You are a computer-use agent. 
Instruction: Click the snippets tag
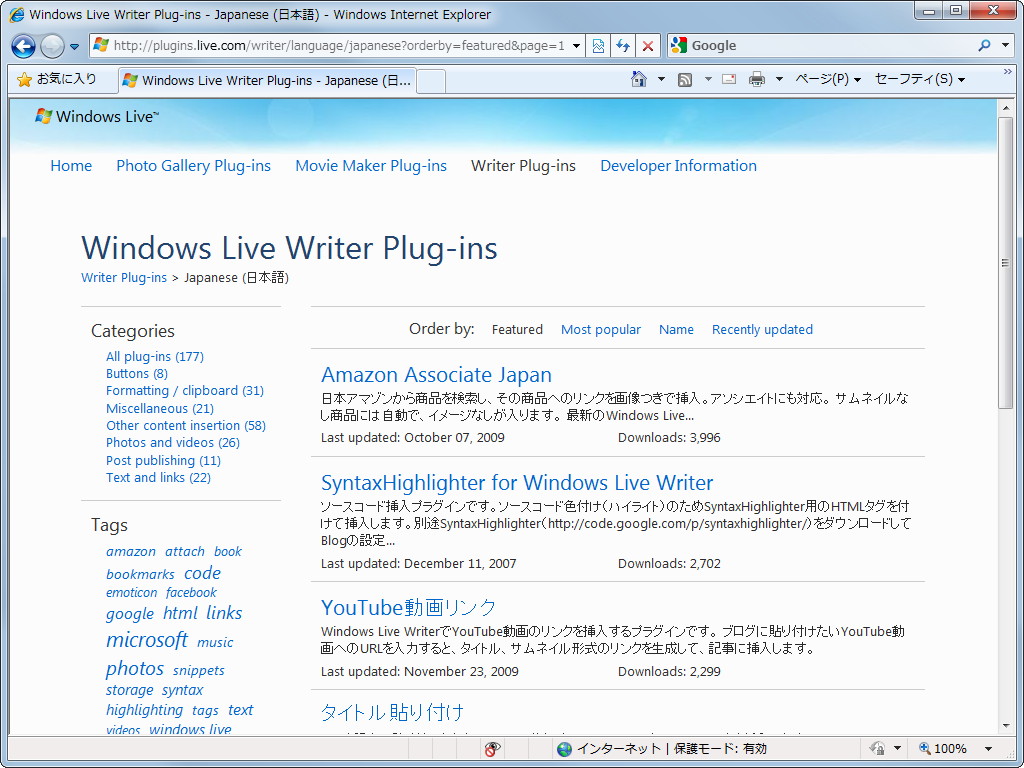click(x=199, y=670)
